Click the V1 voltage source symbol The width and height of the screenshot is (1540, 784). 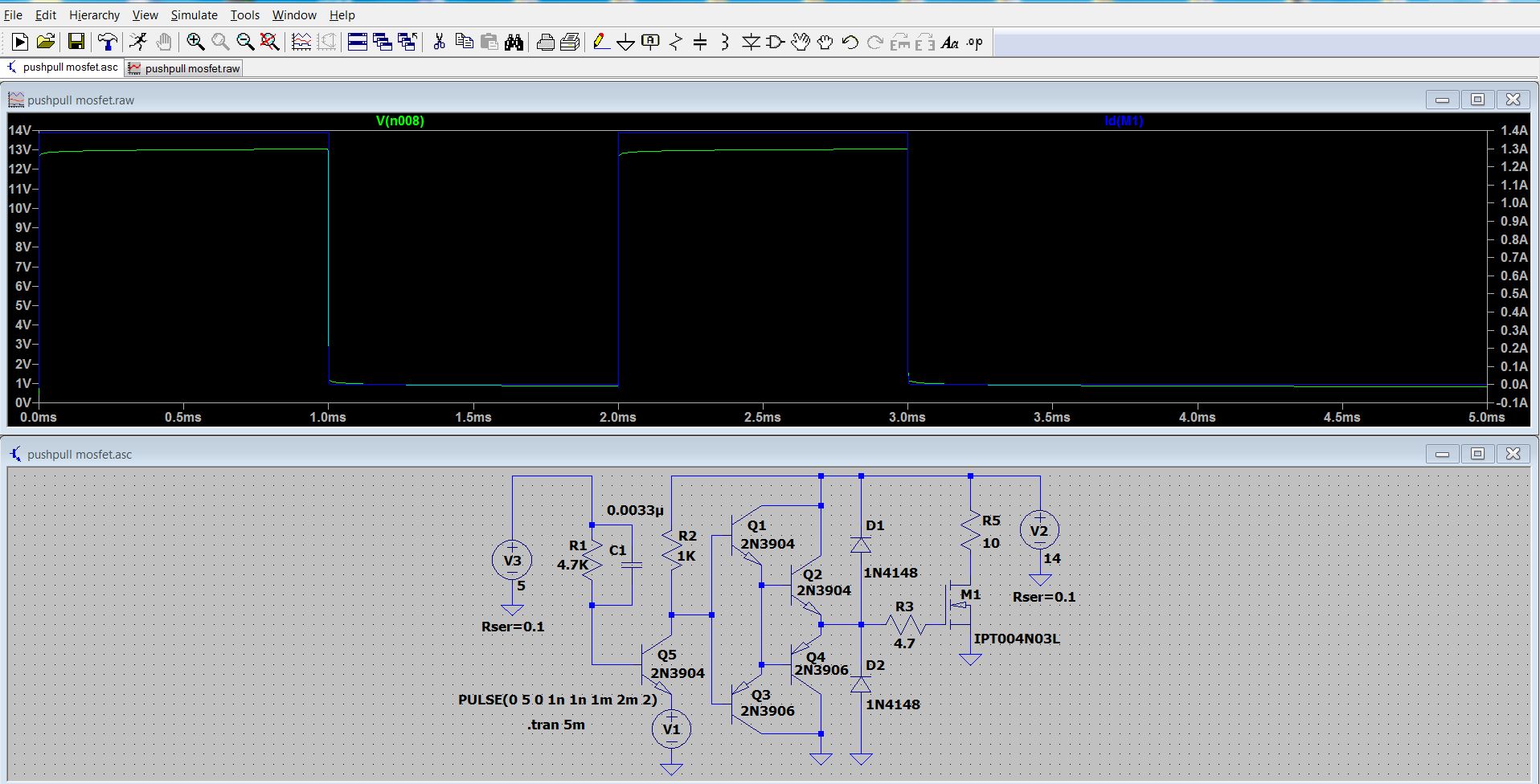(x=671, y=729)
